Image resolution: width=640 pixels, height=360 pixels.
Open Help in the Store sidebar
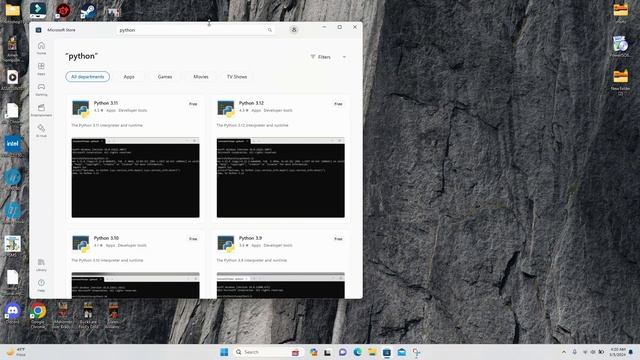click(x=41, y=285)
